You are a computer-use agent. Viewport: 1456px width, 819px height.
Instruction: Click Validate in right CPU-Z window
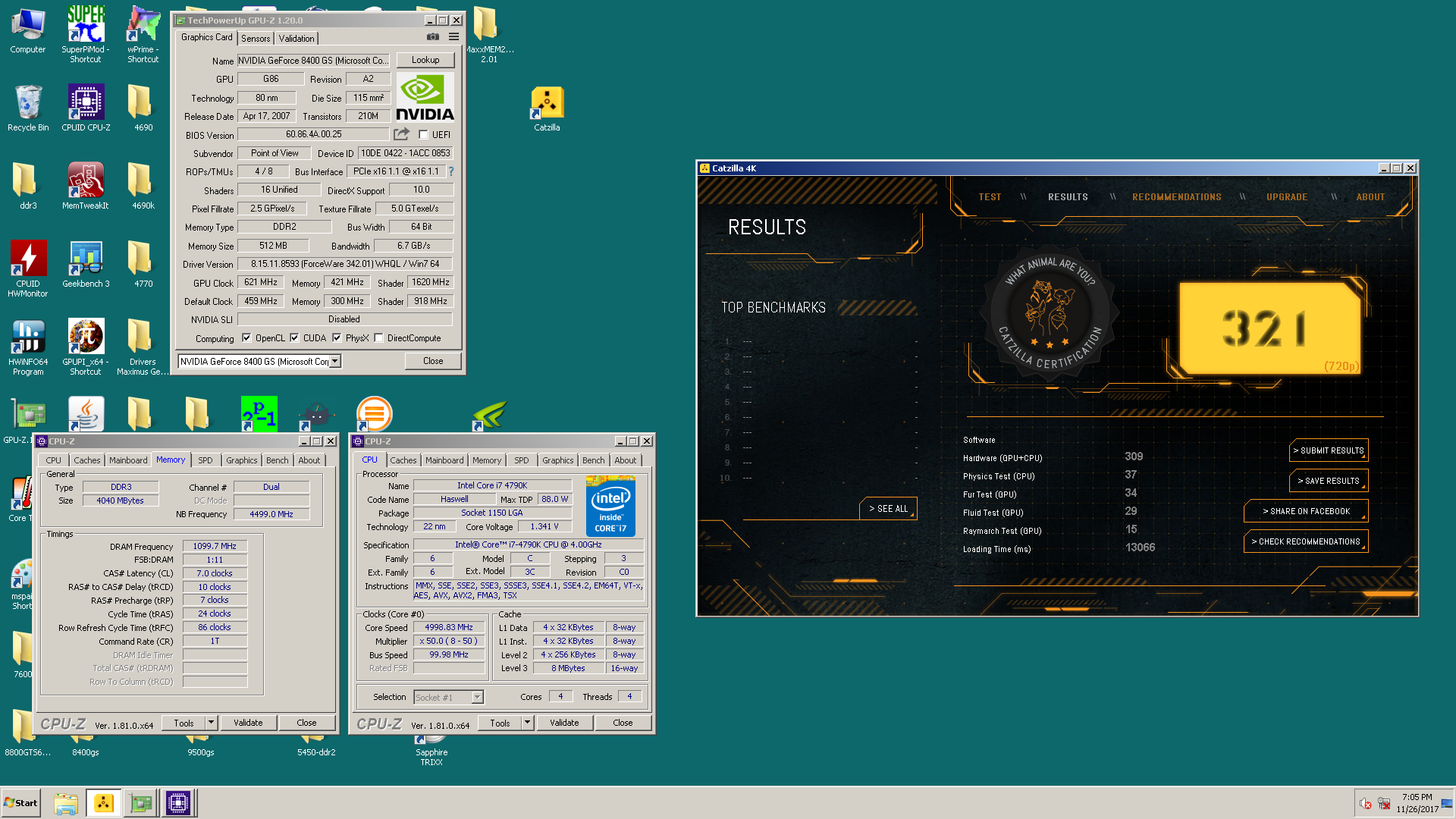pyautogui.click(x=564, y=723)
